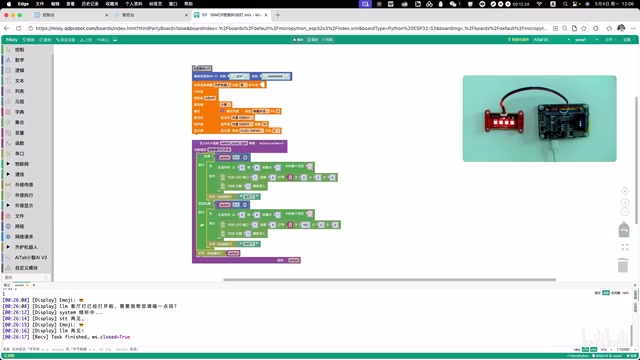Select the third browser tab with mix file
Screen dimensions: 640x360
231,15
